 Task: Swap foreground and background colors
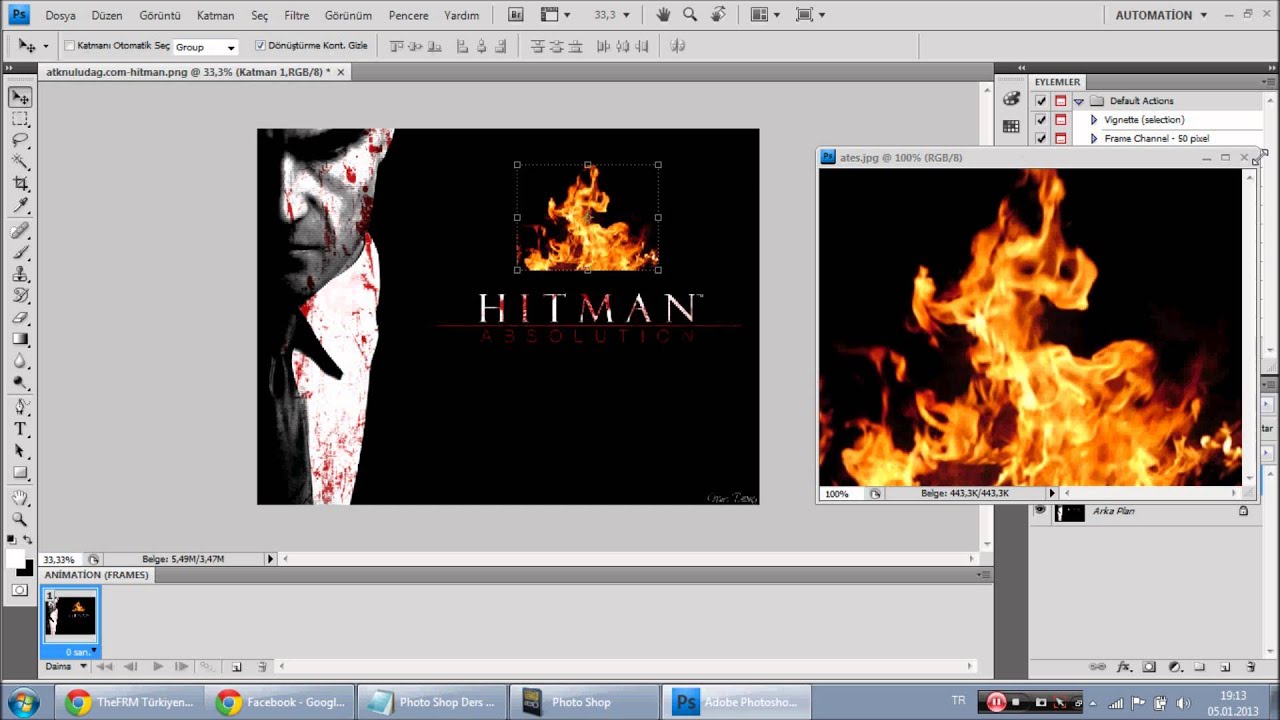[x=28, y=540]
